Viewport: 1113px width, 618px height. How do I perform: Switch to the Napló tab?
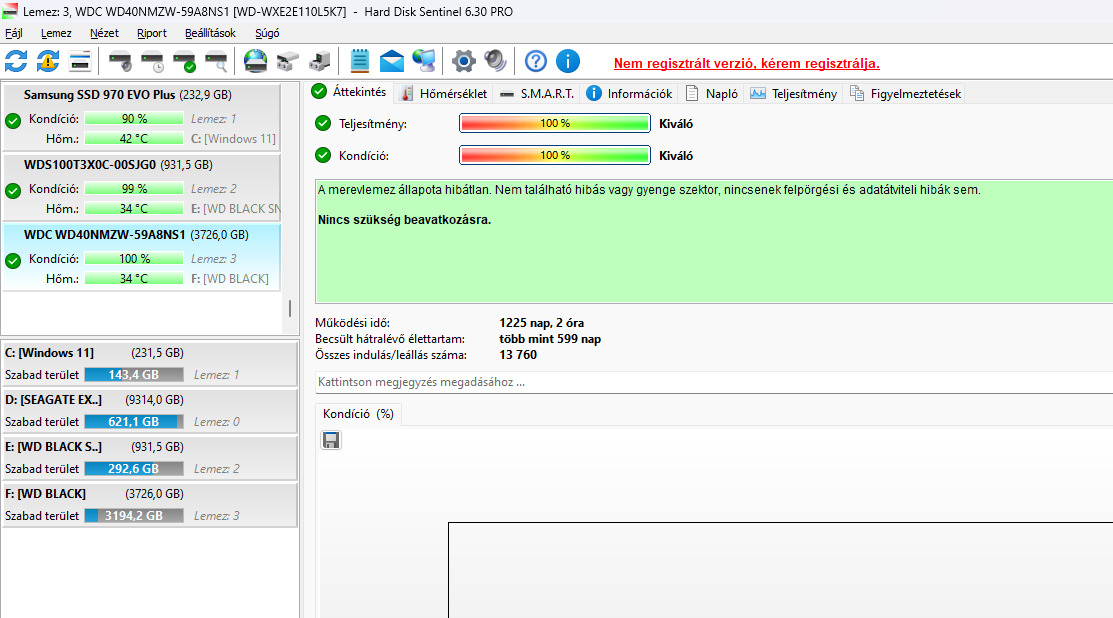point(712,94)
